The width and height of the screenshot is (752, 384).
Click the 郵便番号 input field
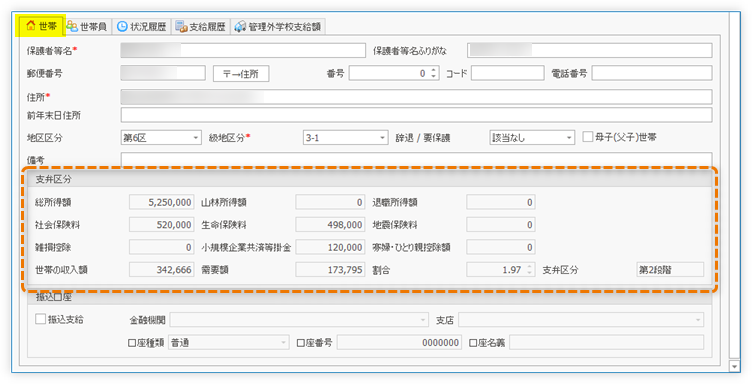(163, 73)
